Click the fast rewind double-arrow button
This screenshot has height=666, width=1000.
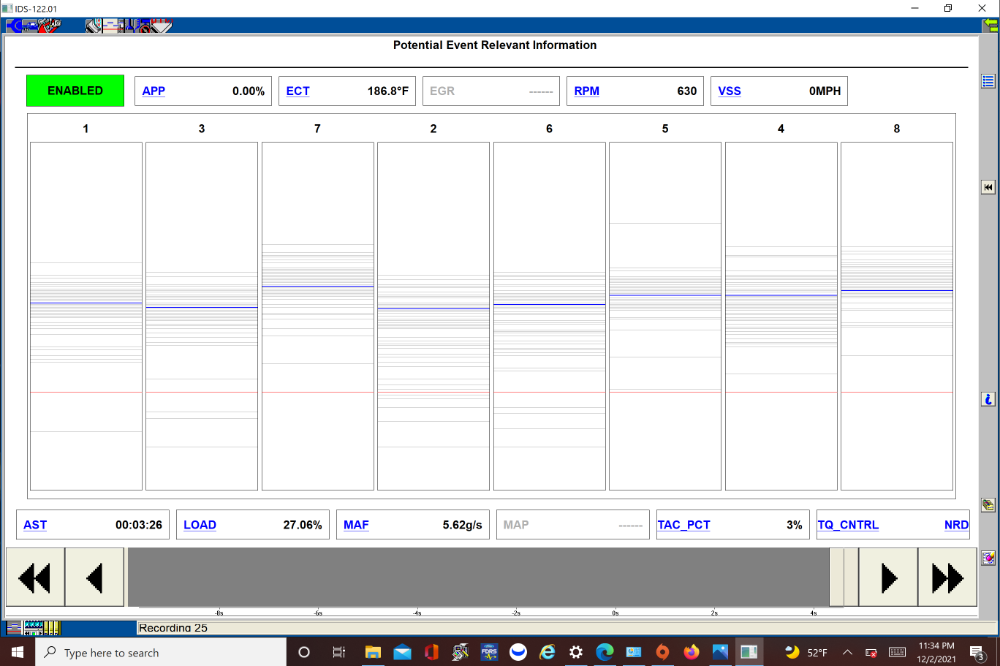pyautogui.click(x=35, y=577)
